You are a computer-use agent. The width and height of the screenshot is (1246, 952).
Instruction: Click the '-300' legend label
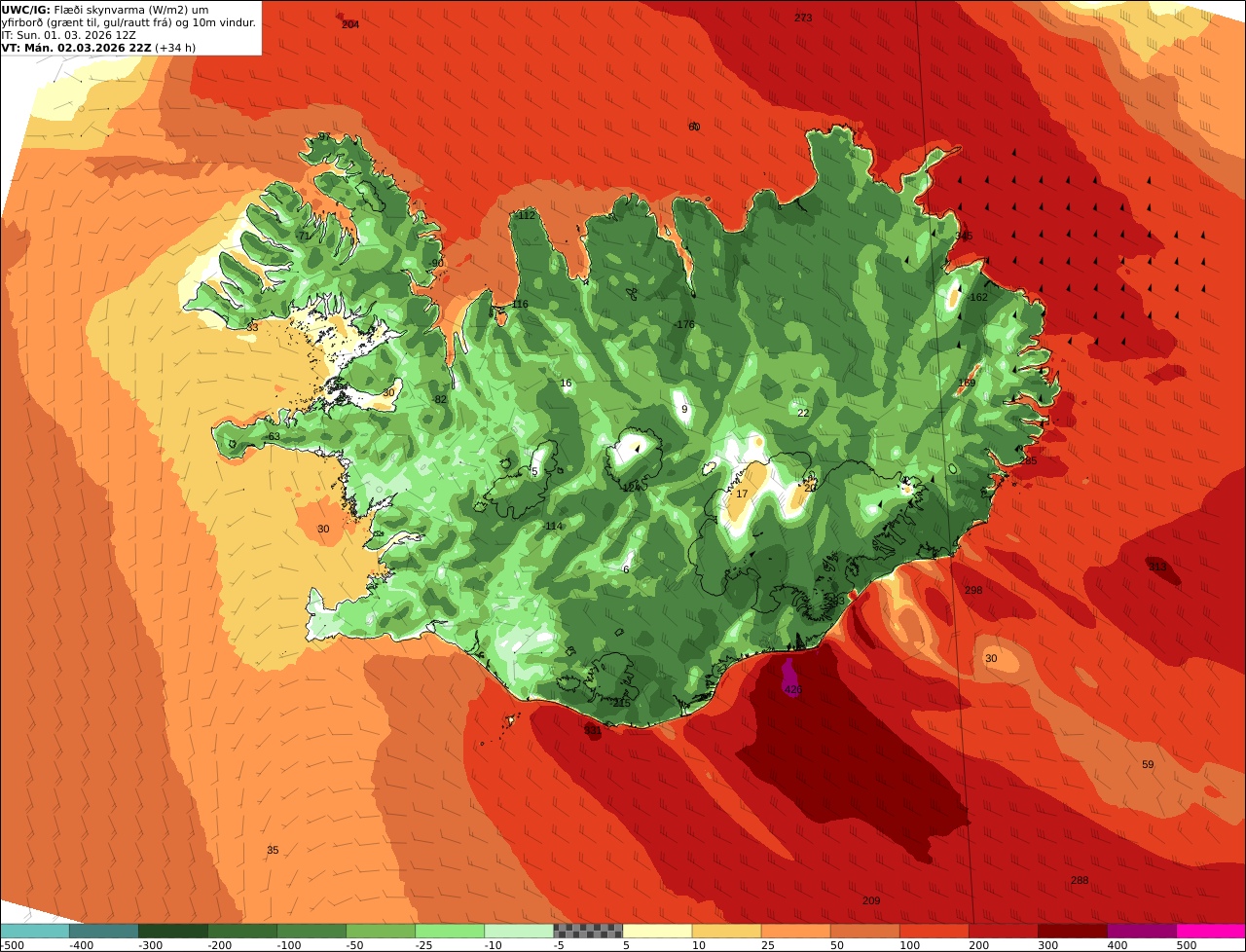[151, 945]
